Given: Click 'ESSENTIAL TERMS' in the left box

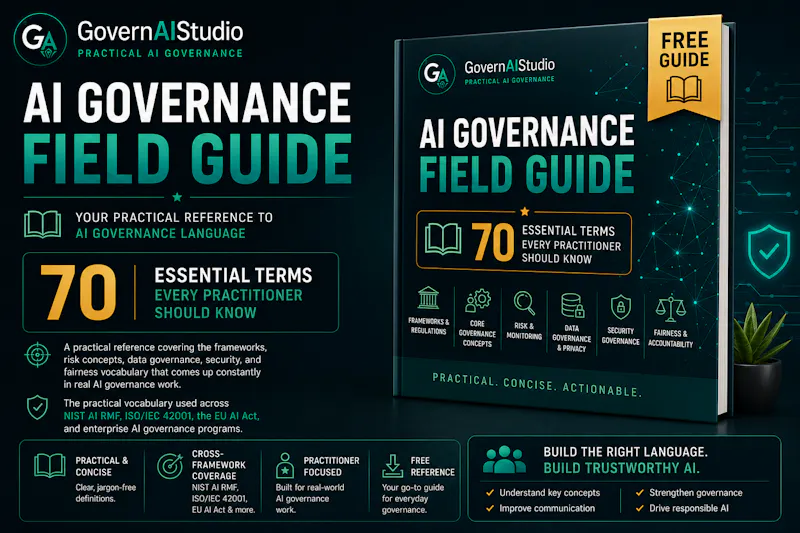Looking at the screenshot, I should pos(233,275).
